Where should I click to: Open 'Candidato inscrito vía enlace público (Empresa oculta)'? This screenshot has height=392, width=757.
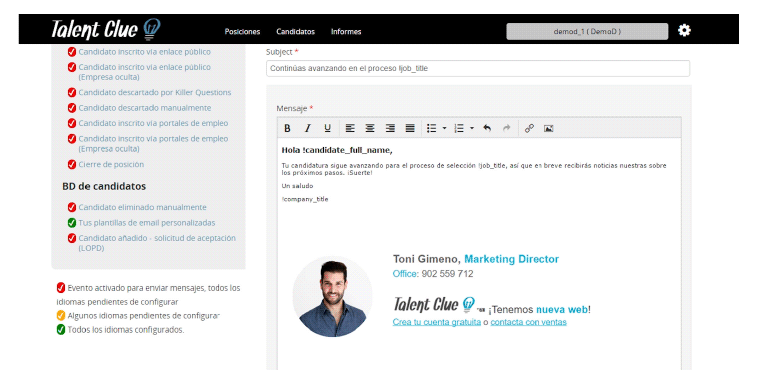[x=144, y=72]
